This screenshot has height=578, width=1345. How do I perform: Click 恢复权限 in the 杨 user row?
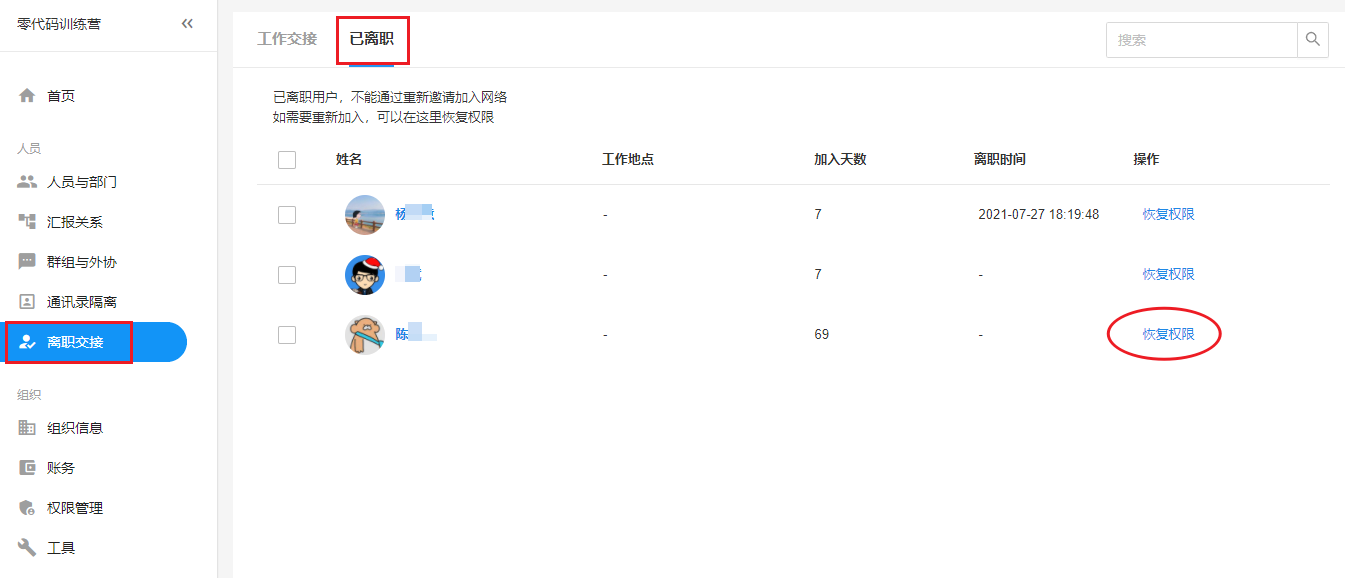point(1168,214)
